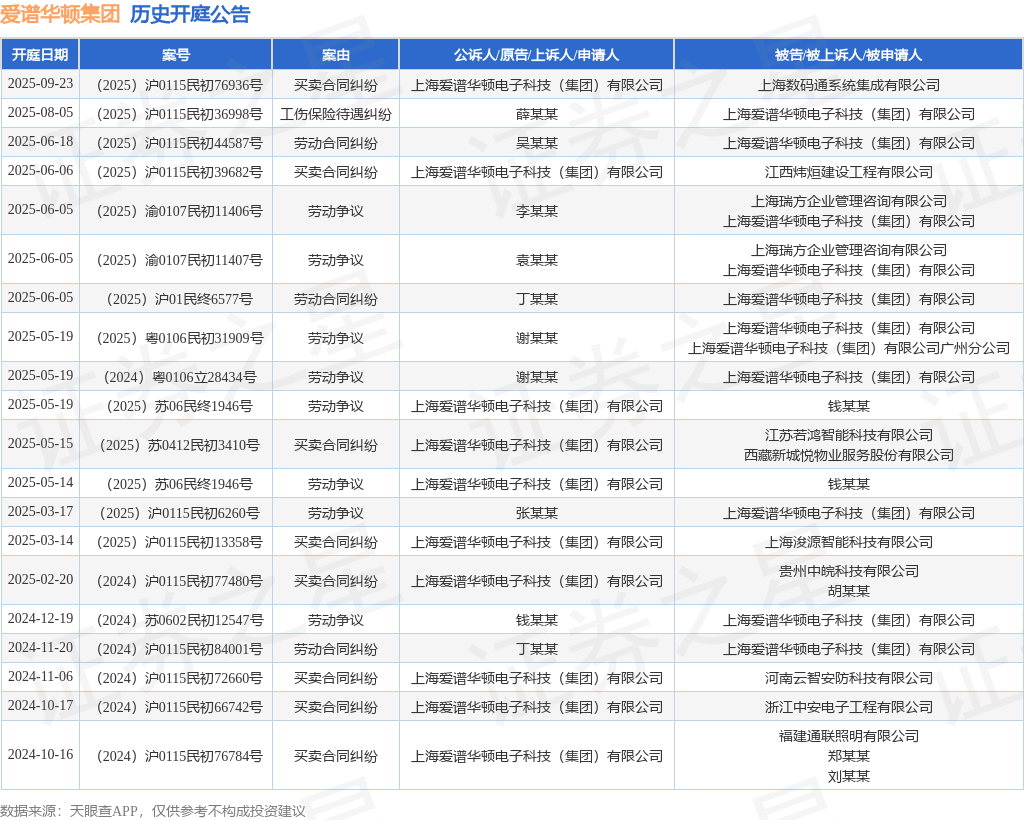Select the 案由 column header

336,55
